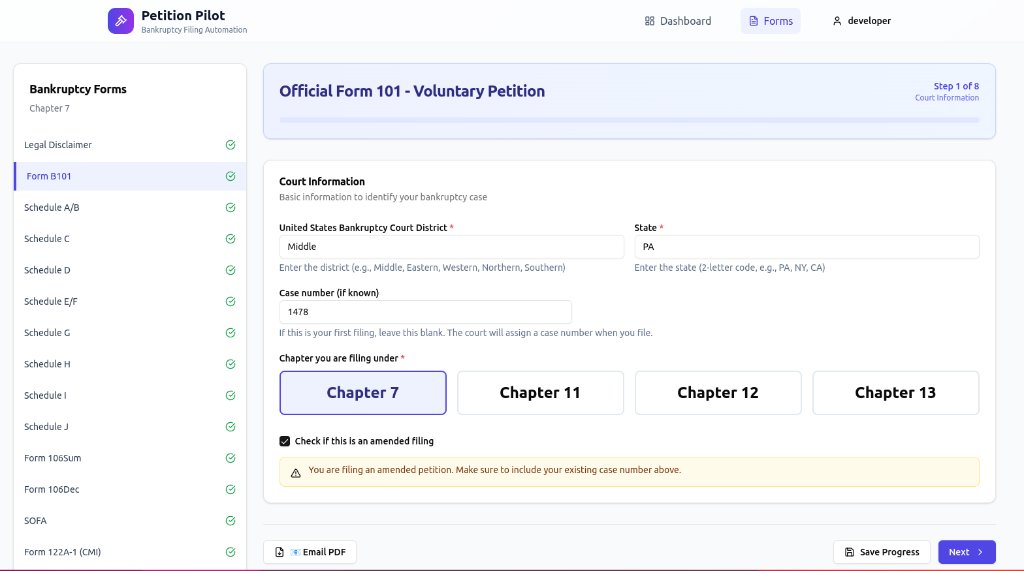Click the Petition Pilot title text
This screenshot has width=1024, height=571.
point(183,16)
